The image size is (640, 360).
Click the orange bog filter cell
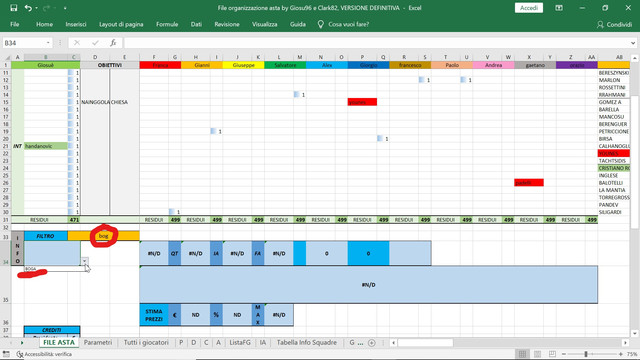point(103,236)
